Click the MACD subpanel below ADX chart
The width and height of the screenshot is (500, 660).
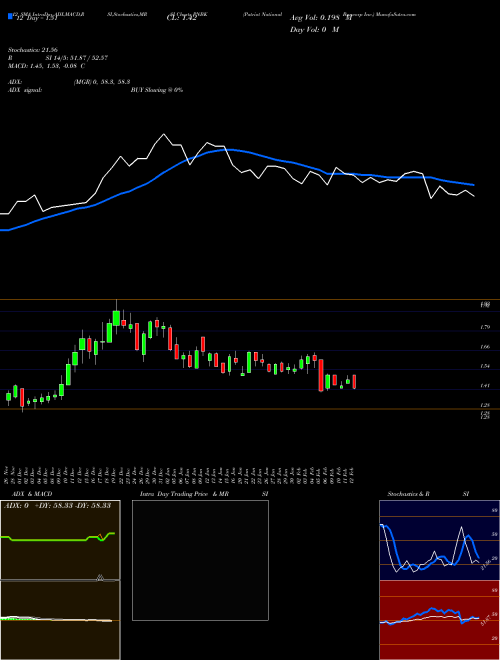click(x=60, y=620)
